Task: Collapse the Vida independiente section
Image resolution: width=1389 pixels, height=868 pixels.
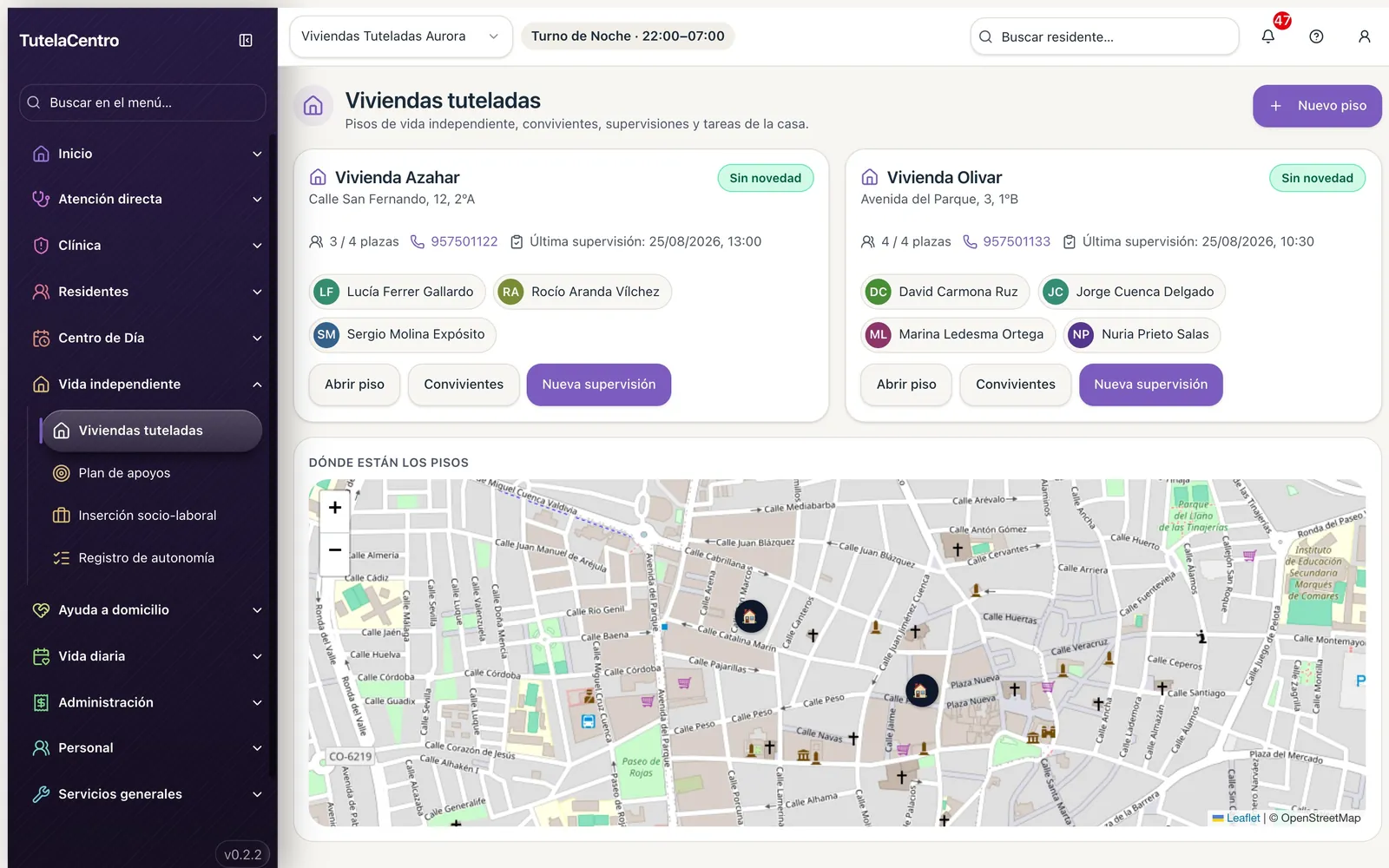Action: point(143,385)
